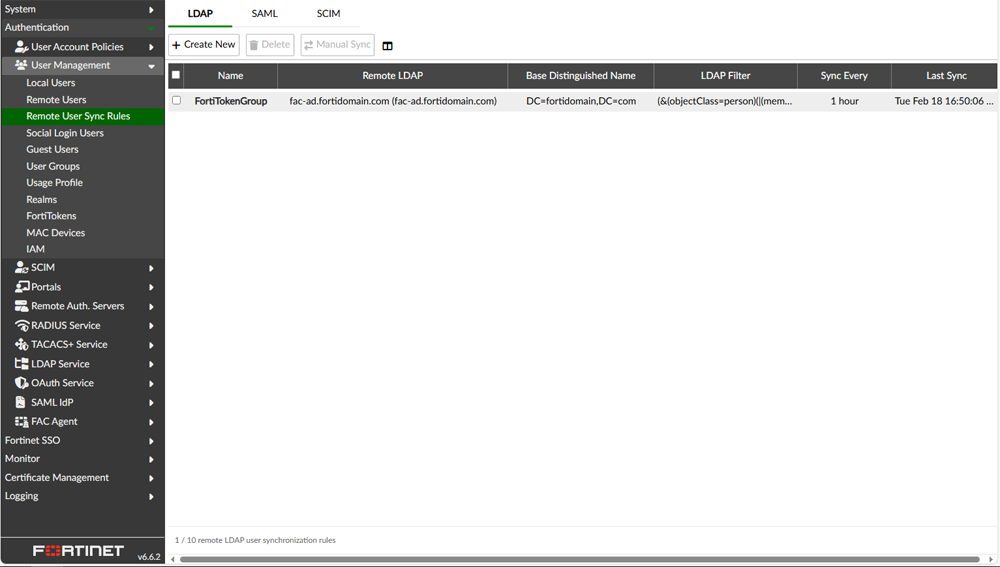Switch to the SAML tab
The image size is (1000, 567).
click(264, 14)
